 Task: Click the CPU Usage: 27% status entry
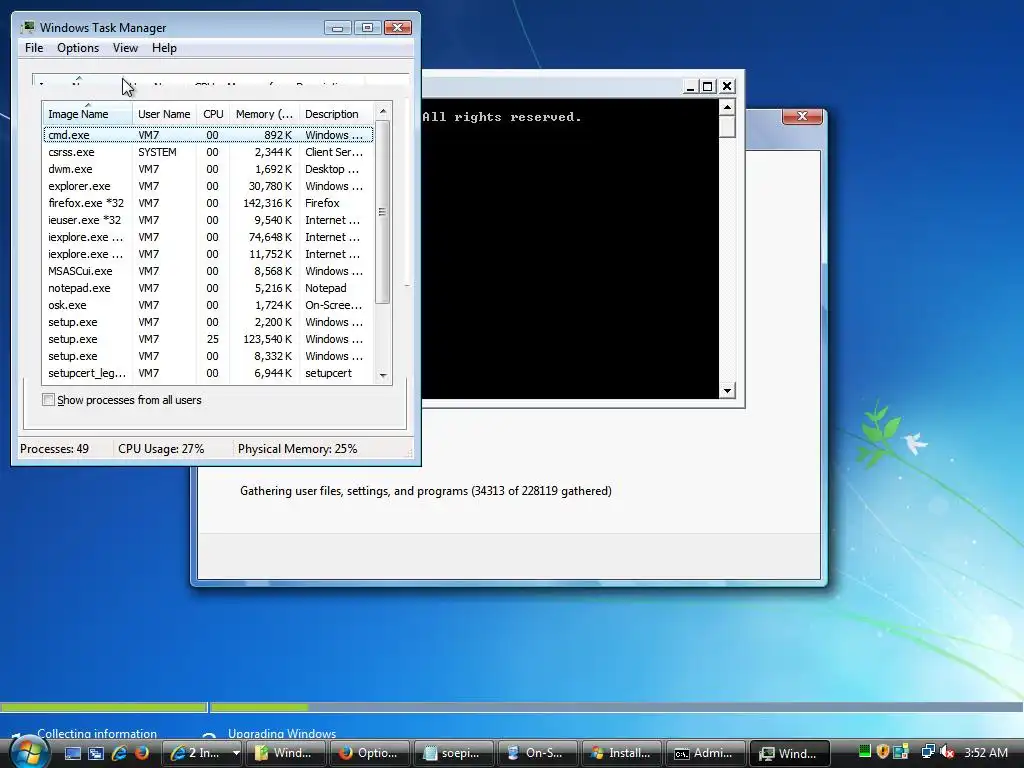click(161, 449)
